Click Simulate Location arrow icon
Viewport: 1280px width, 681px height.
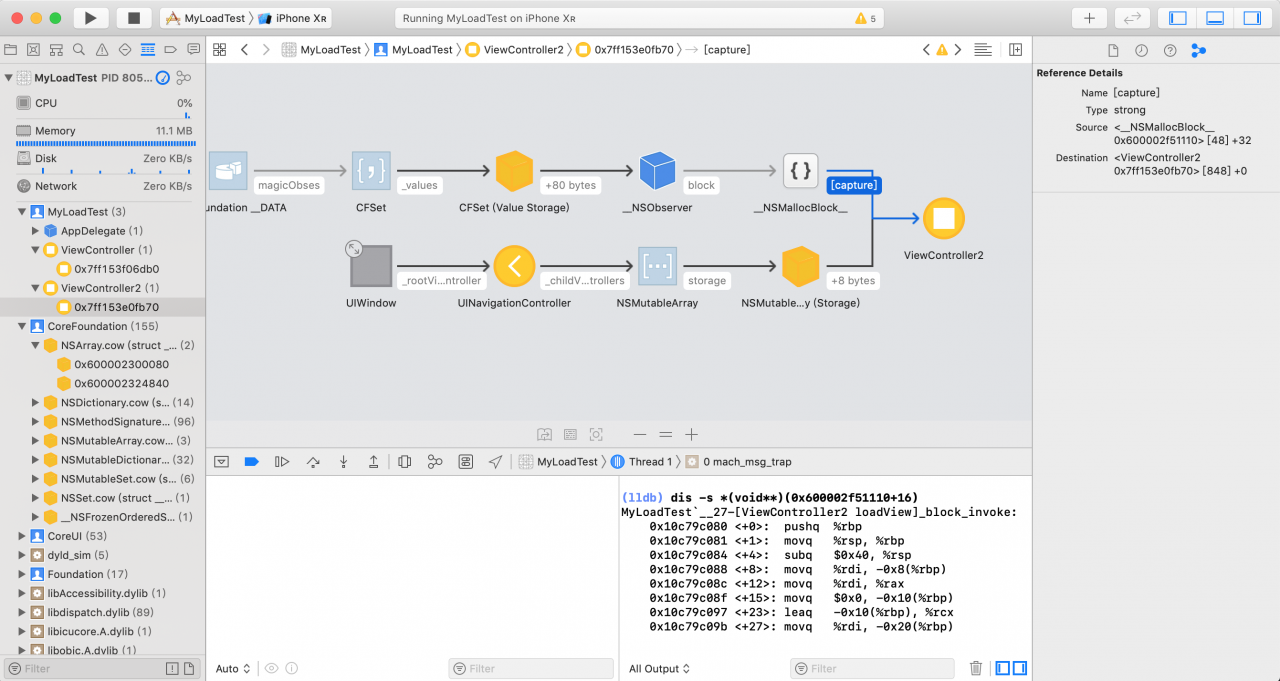click(496, 461)
